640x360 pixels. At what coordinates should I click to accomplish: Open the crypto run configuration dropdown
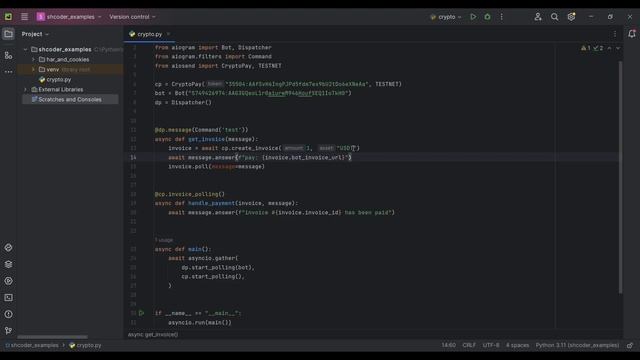(446, 17)
